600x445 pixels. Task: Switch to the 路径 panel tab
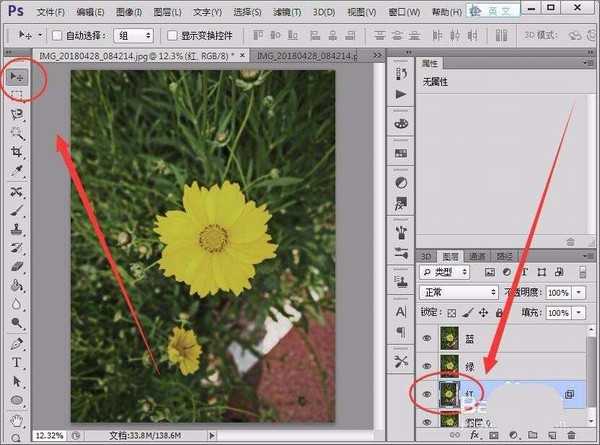pos(505,255)
